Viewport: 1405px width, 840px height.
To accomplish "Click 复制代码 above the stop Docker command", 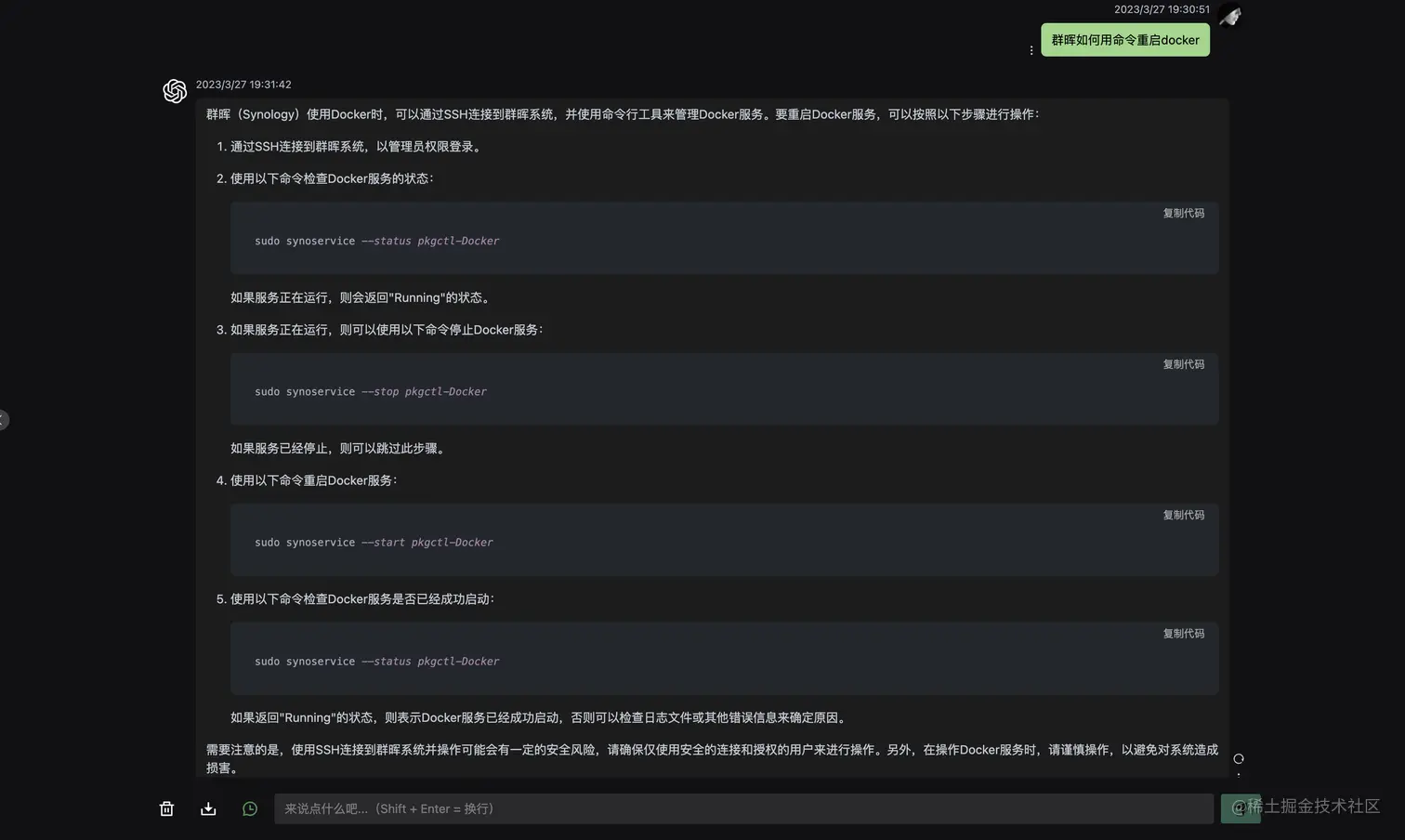I will (x=1184, y=363).
